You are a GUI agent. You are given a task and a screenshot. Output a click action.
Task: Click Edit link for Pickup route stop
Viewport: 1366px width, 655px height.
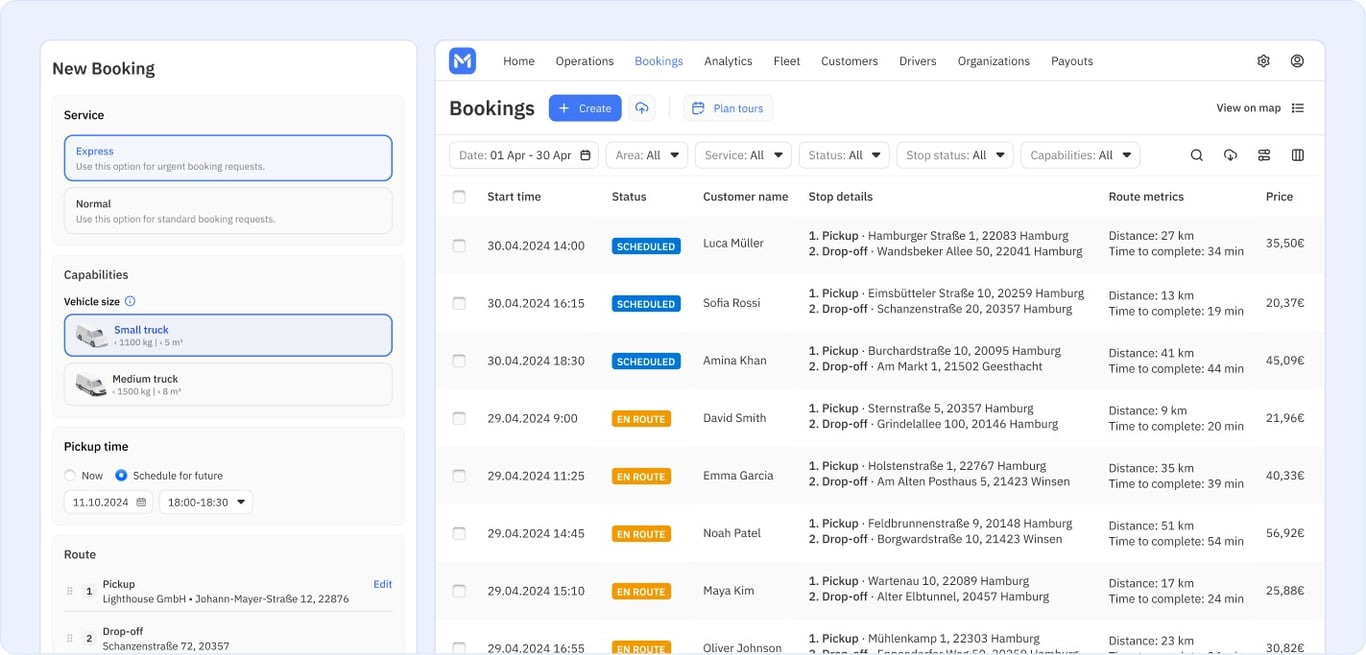click(382, 584)
